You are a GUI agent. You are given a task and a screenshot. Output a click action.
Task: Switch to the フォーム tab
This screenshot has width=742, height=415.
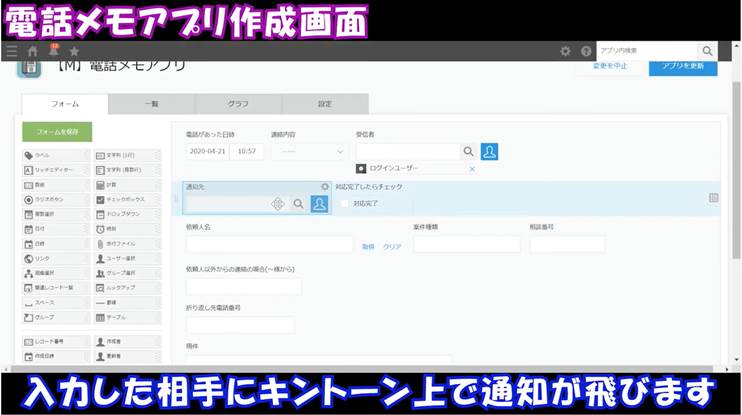pyautogui.click(x=65, y=104)
